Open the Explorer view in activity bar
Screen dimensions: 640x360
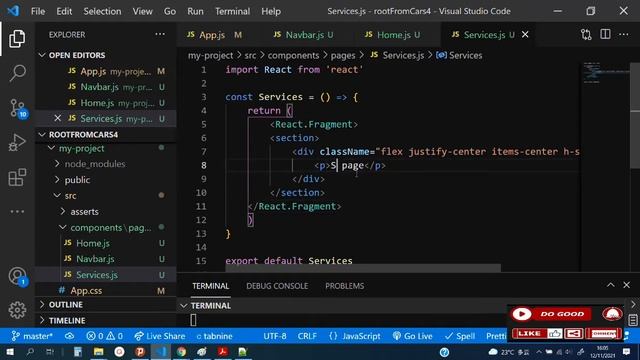17,39
